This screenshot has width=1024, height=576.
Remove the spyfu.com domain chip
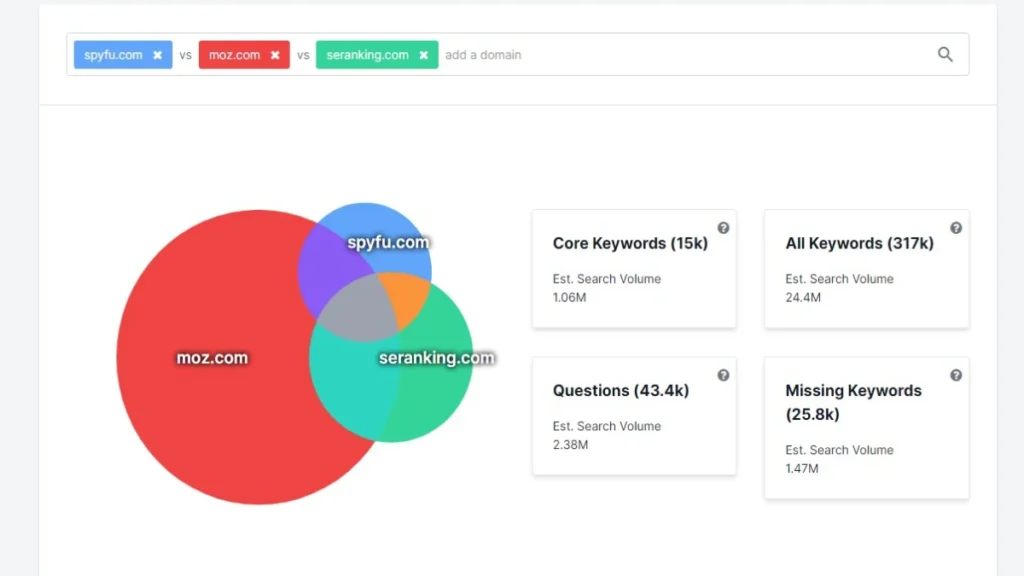pyautogui.click(x=157, y=55)
